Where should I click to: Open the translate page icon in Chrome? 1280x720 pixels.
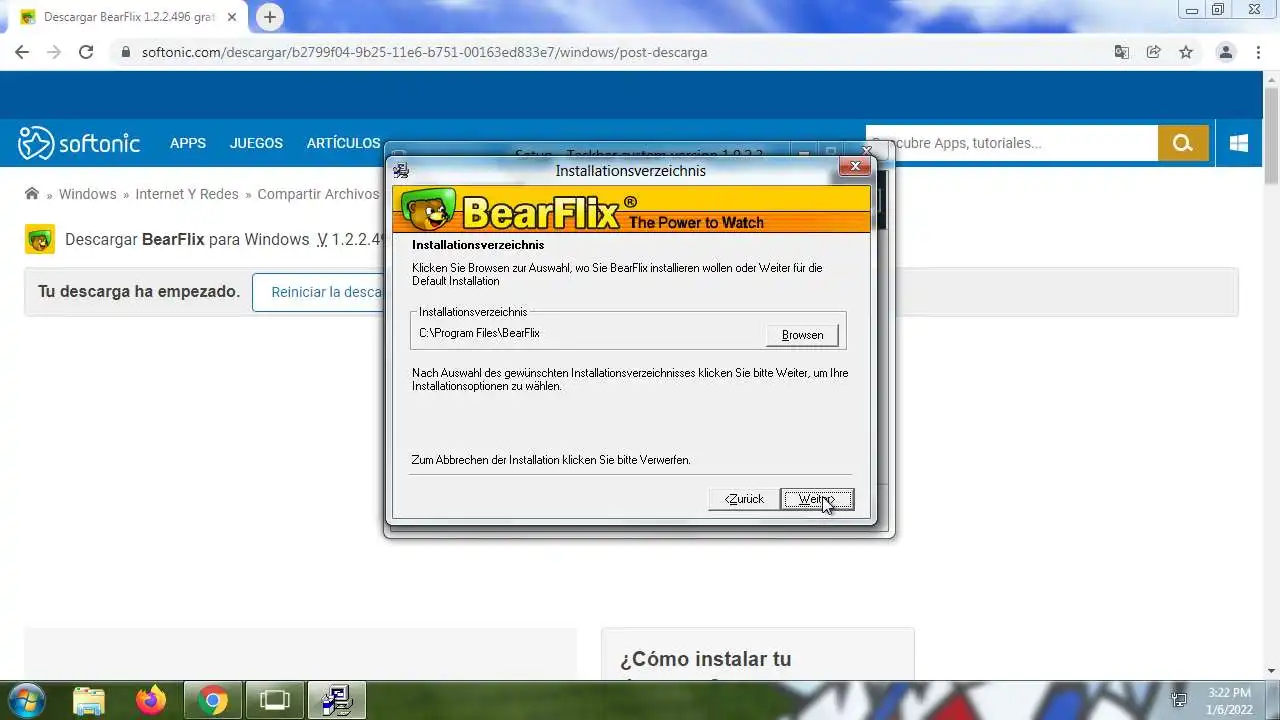click(x=1122, y=52)
